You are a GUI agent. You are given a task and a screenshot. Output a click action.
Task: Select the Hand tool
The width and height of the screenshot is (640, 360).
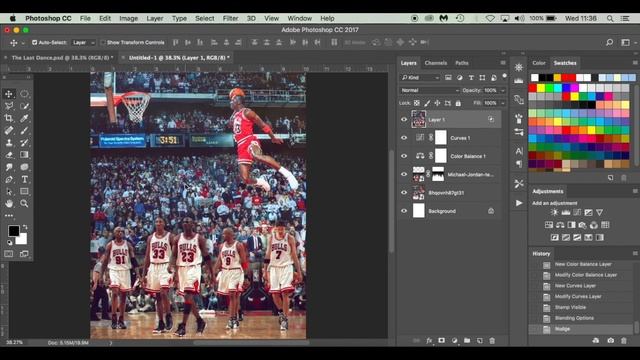click(x=9, y=203)
